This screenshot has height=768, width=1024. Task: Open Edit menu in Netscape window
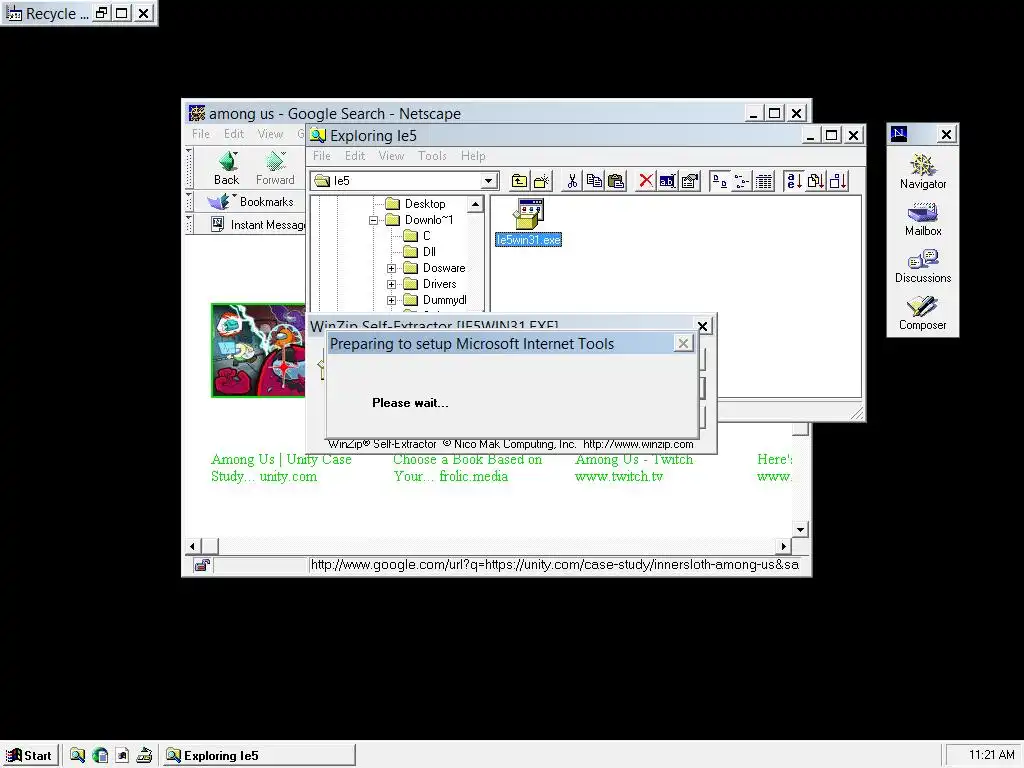click(234, 134)
